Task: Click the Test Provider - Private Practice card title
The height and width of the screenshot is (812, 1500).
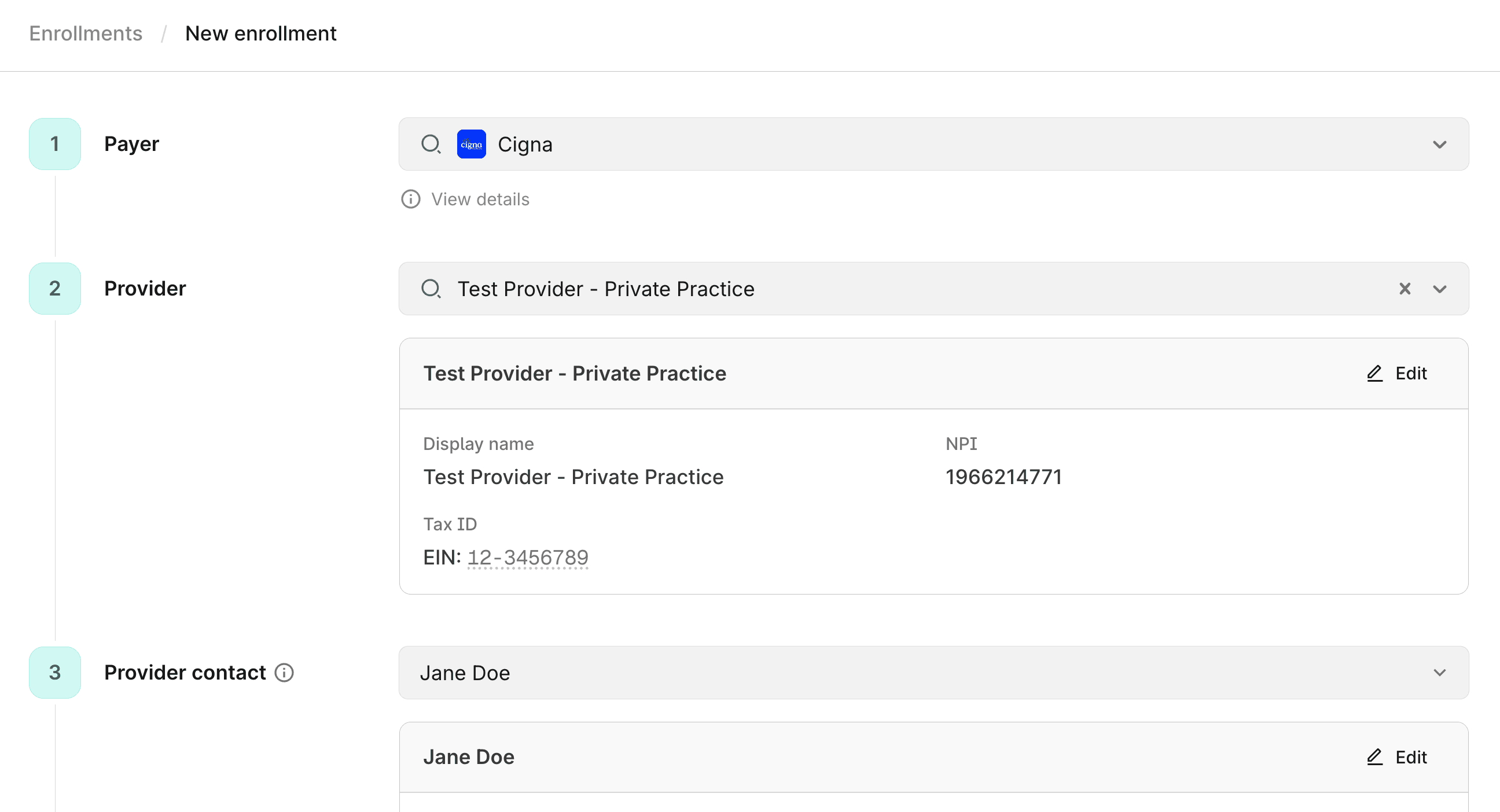Action: [574, 373]
